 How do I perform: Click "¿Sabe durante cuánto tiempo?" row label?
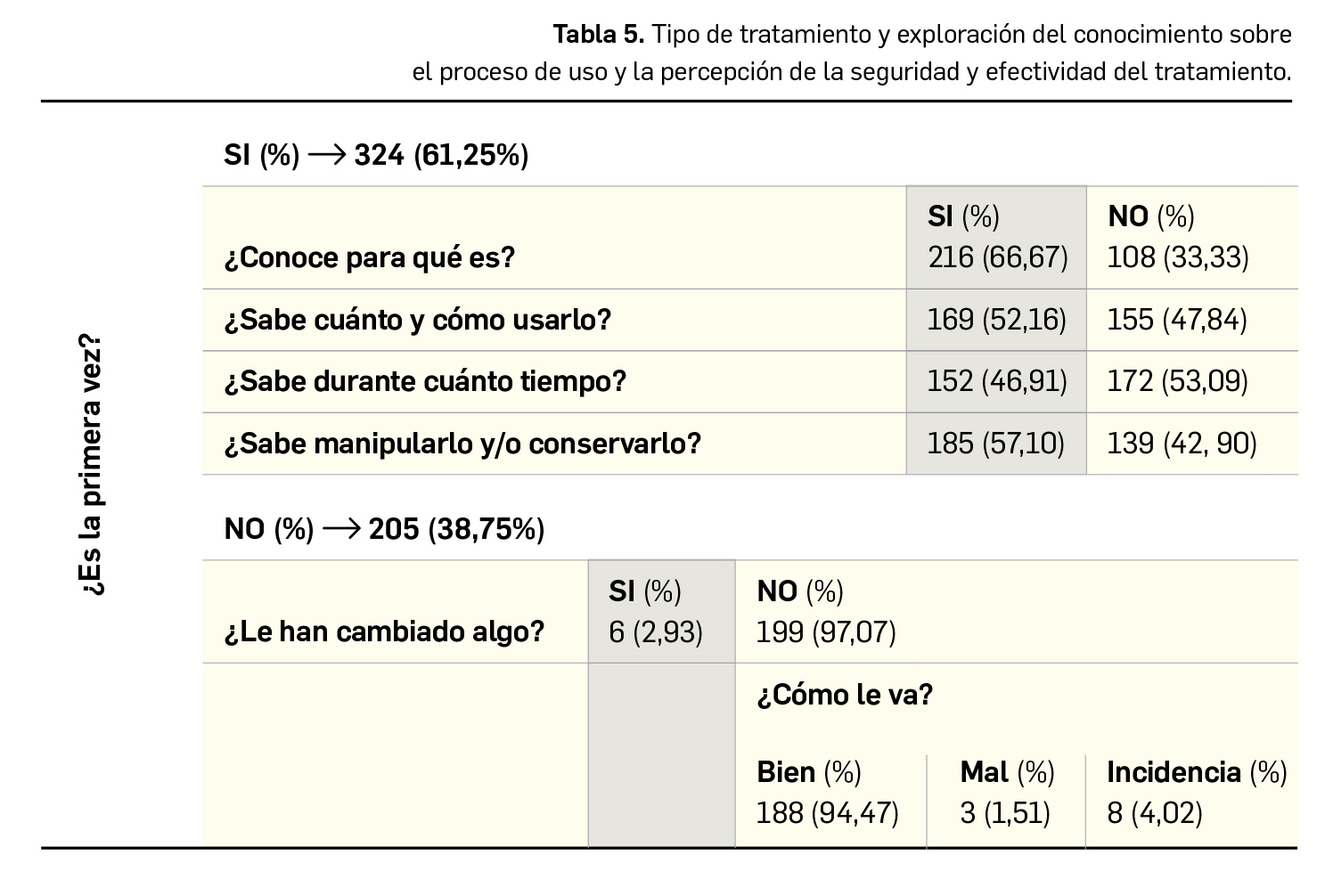point(425,381)
